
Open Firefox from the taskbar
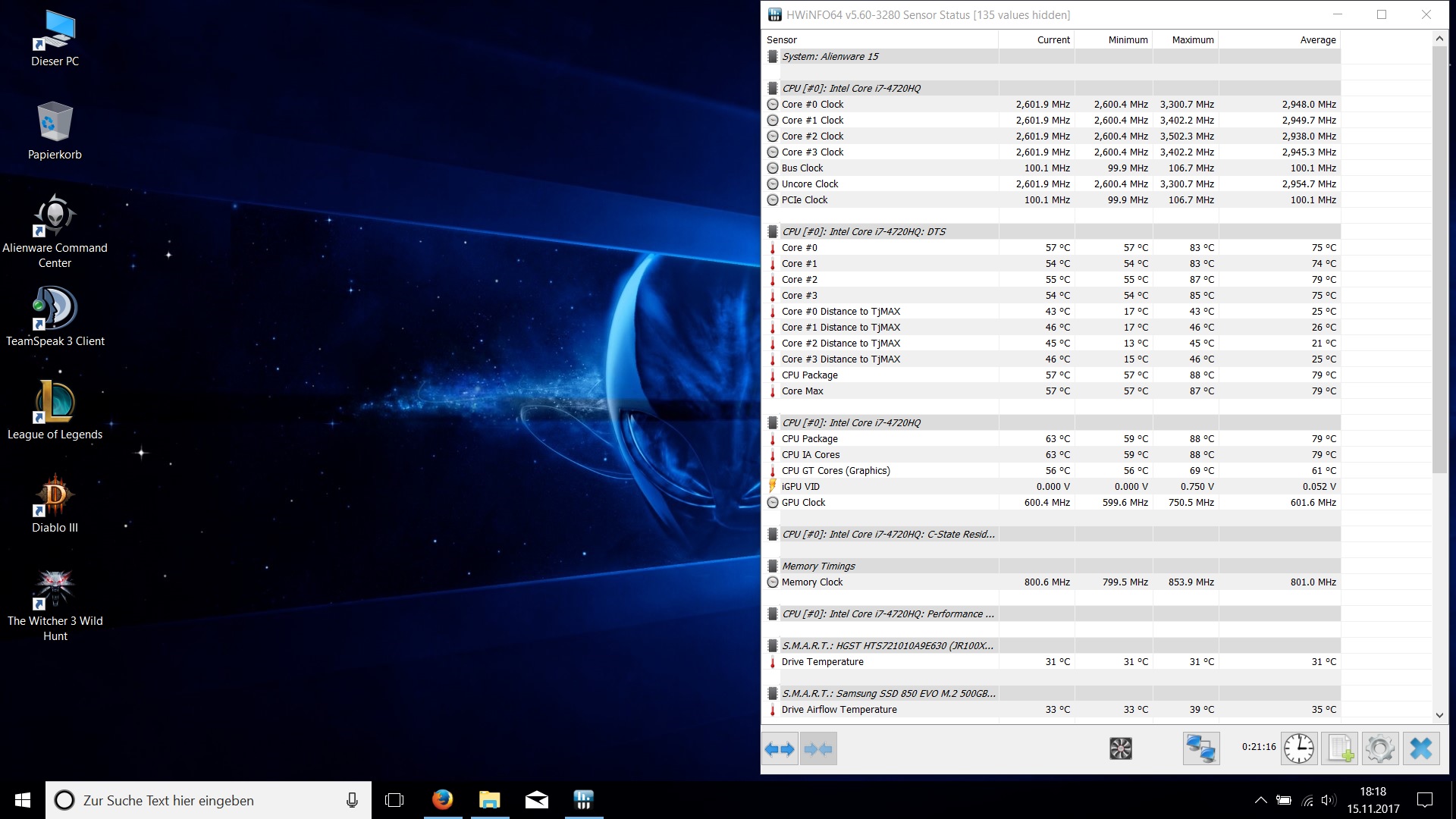point(442,800)
